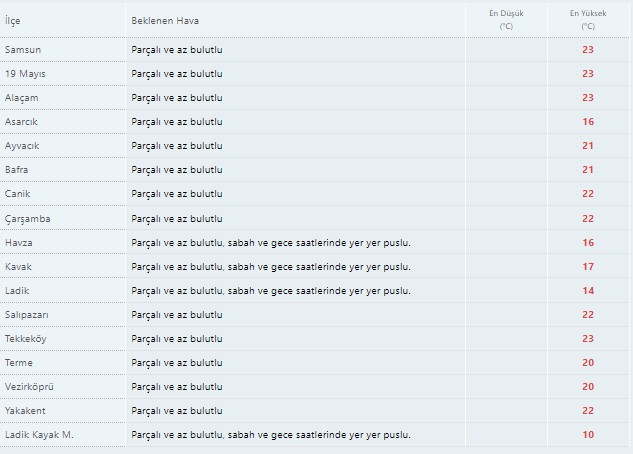The height and width of the screenshot is (454, 633).
Task: Select the 19 Mayıs district name
Action: pyautogui.click(x=25, y=74)
